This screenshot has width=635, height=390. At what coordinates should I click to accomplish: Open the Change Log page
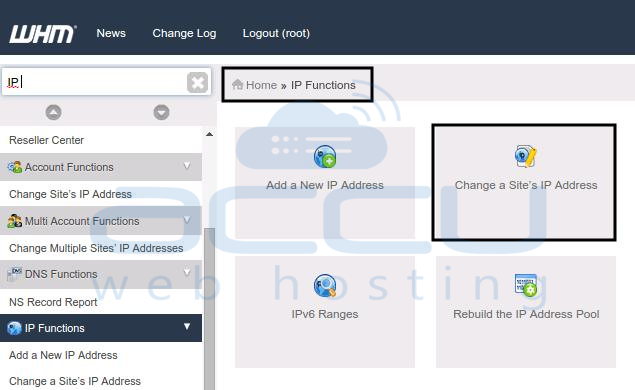[x=184, y=33]
